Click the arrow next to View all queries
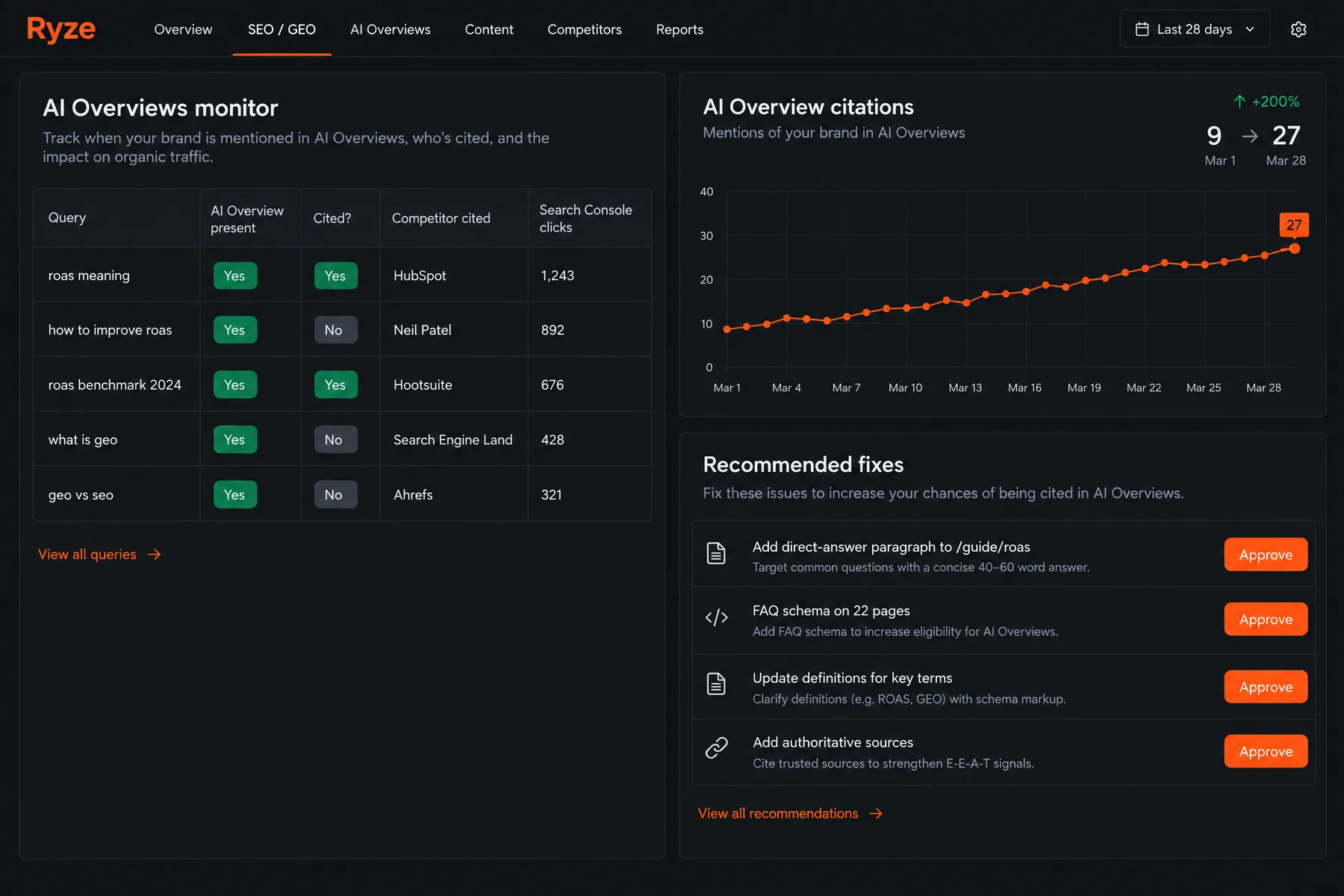 [154, 554]
